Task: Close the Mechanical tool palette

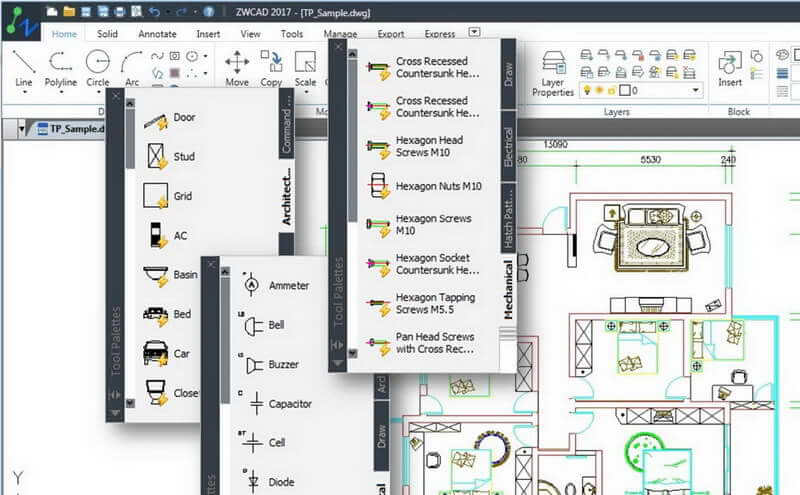Action: pos(338,46)
